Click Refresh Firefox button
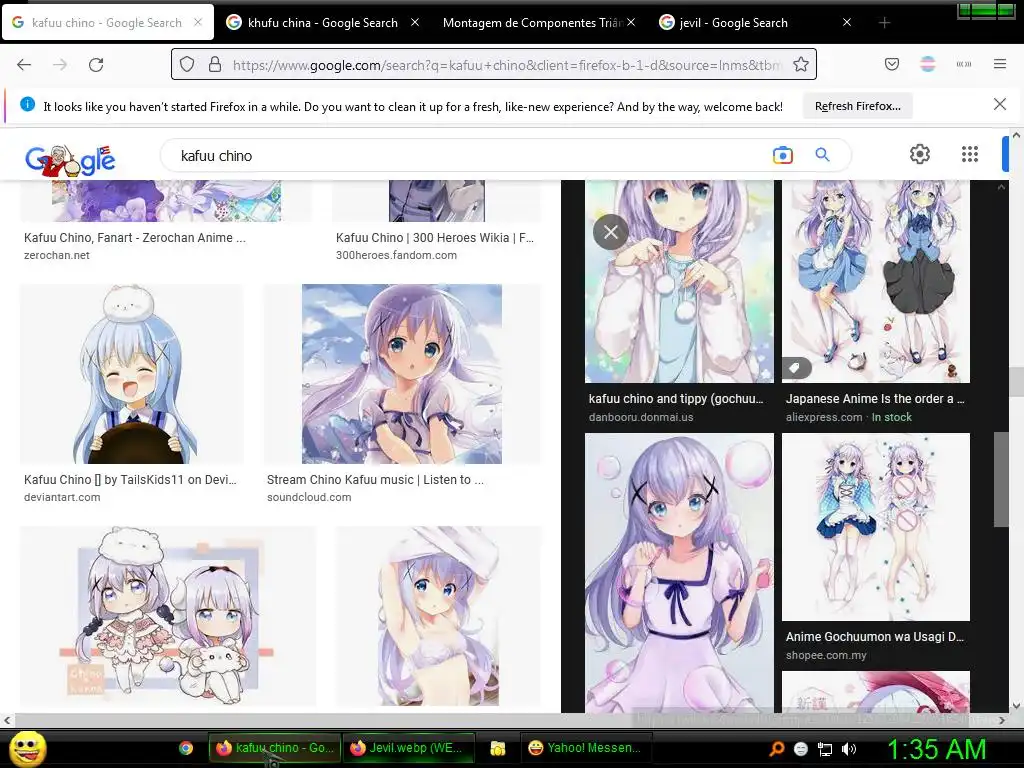 click(857, 106)
